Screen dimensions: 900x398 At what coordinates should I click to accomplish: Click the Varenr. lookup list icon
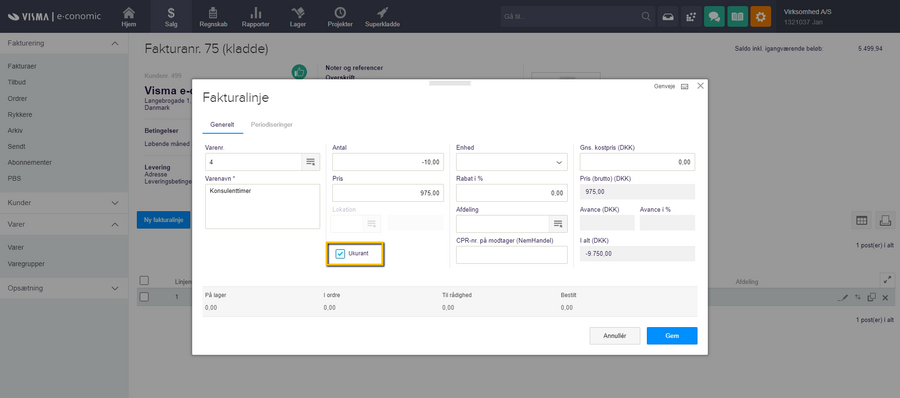click(x=311, y=162)
